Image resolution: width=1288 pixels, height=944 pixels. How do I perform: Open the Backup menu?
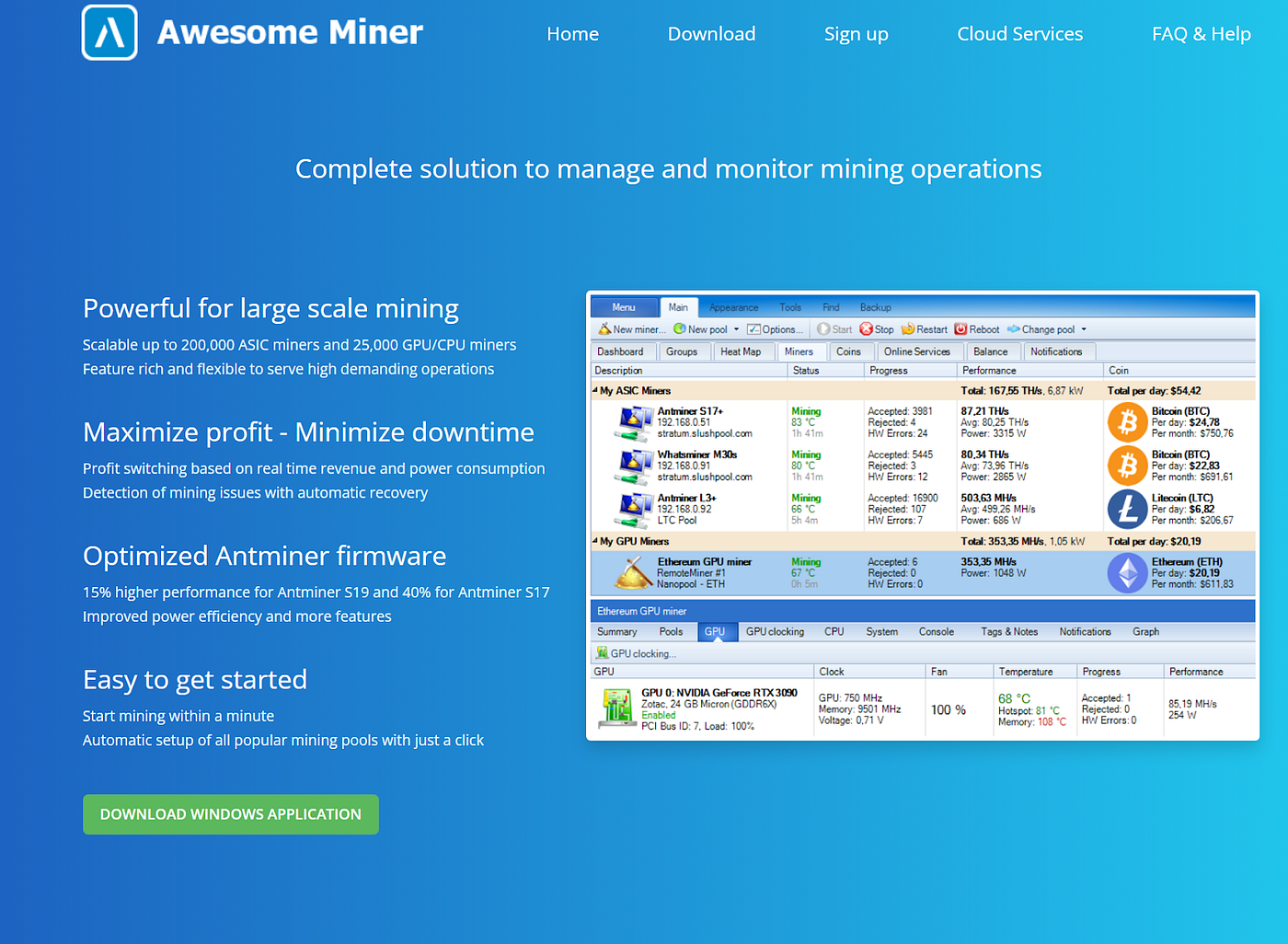[x=875, y=307]
